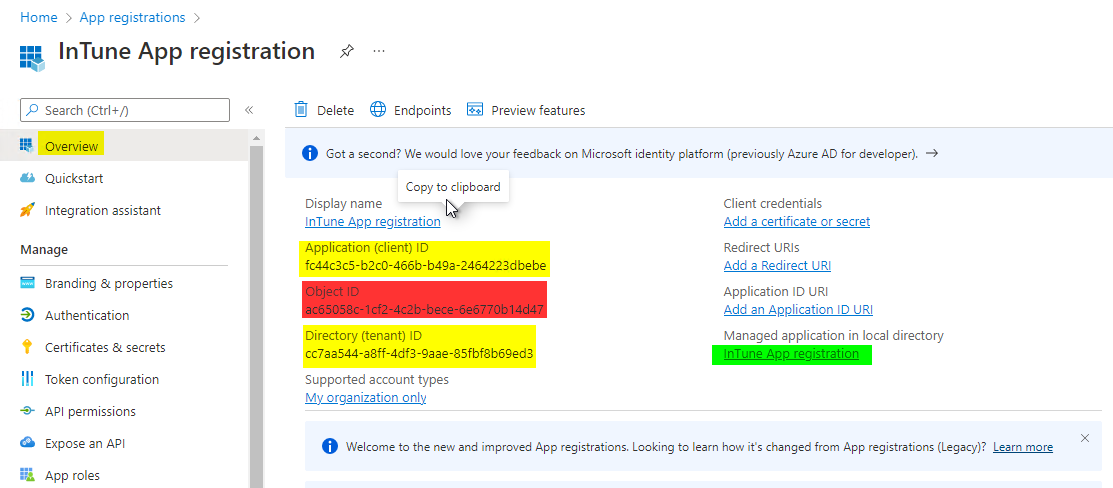1113x488 pixels.
Task: Click the Token configuration bars icon
Action: point(27,379)
